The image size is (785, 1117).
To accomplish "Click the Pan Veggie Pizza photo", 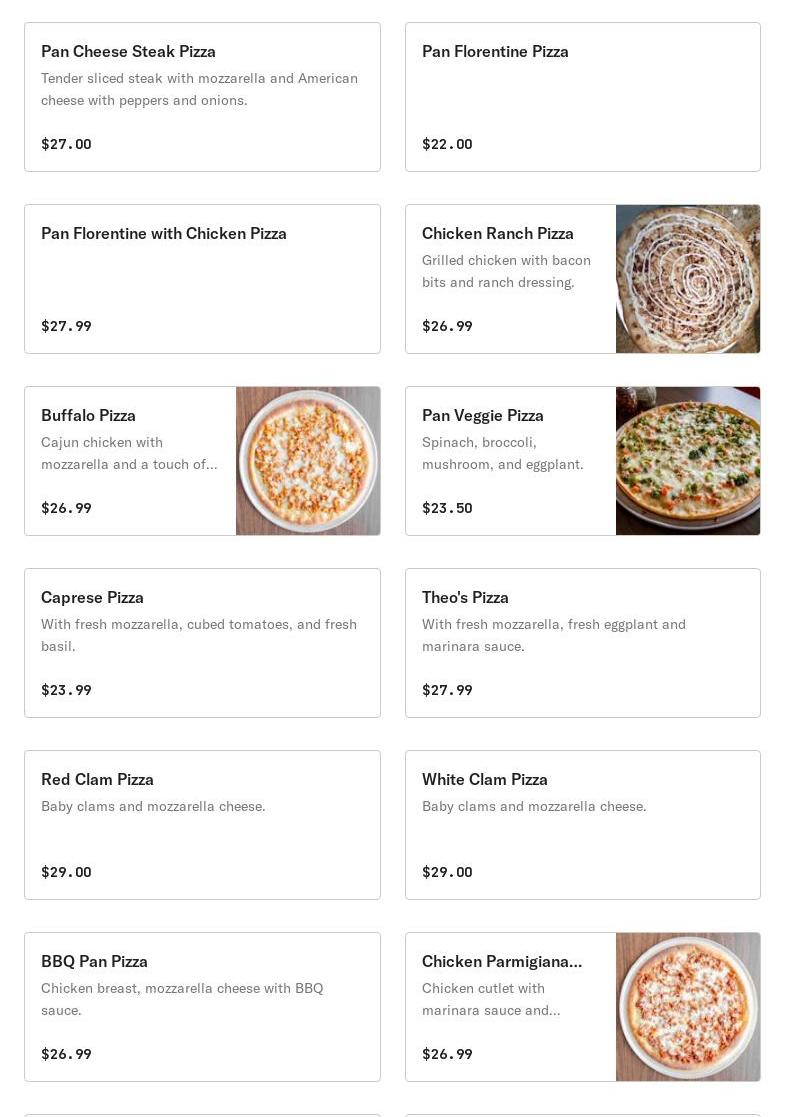I will pos(688,461).
